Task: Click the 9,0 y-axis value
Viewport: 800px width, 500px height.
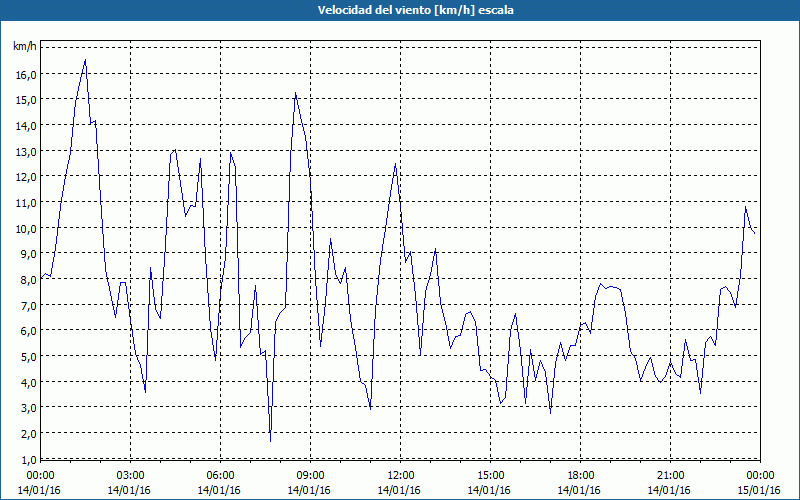Action: [x=29, y=254]
